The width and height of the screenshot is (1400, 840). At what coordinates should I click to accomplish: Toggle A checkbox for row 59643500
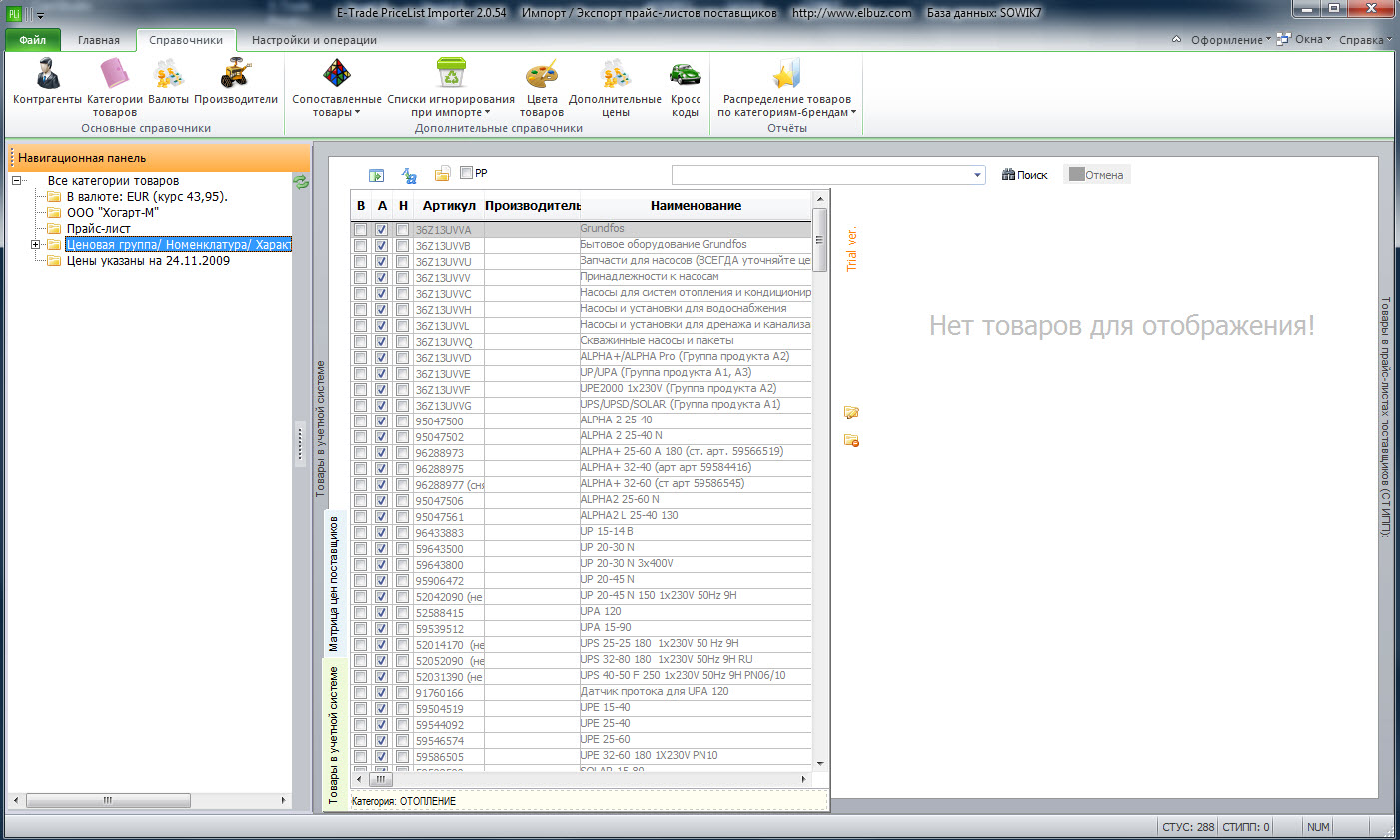pos(381,549)
